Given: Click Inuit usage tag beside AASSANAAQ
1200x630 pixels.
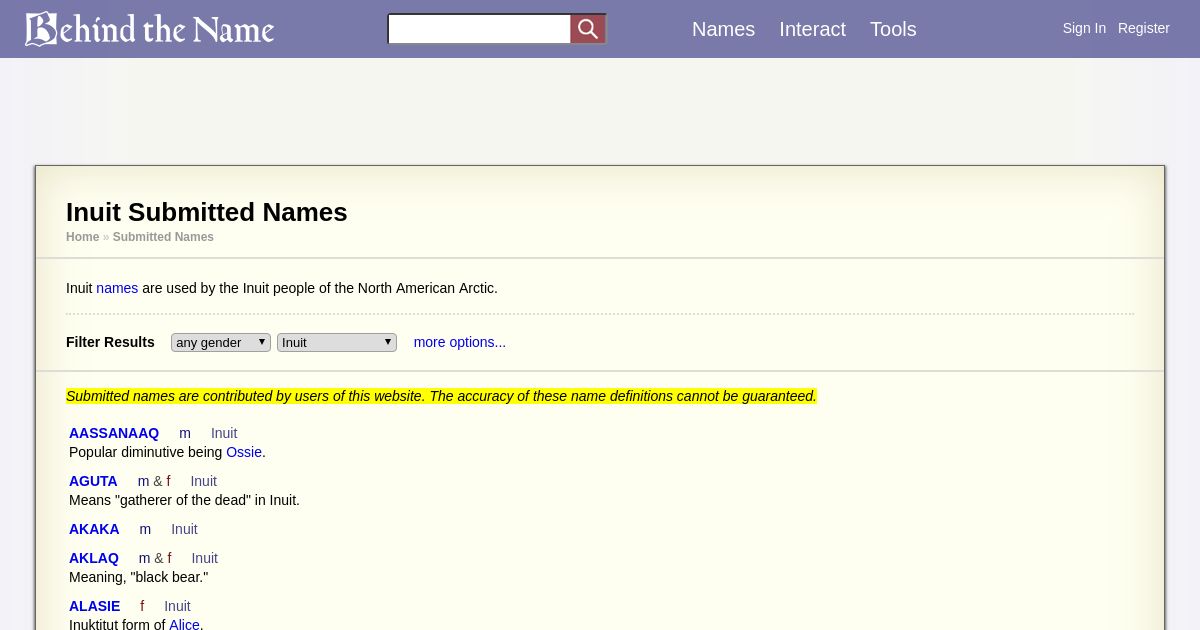Looking at the screenshot, I should pyautogui.click(x=224, y=433).
